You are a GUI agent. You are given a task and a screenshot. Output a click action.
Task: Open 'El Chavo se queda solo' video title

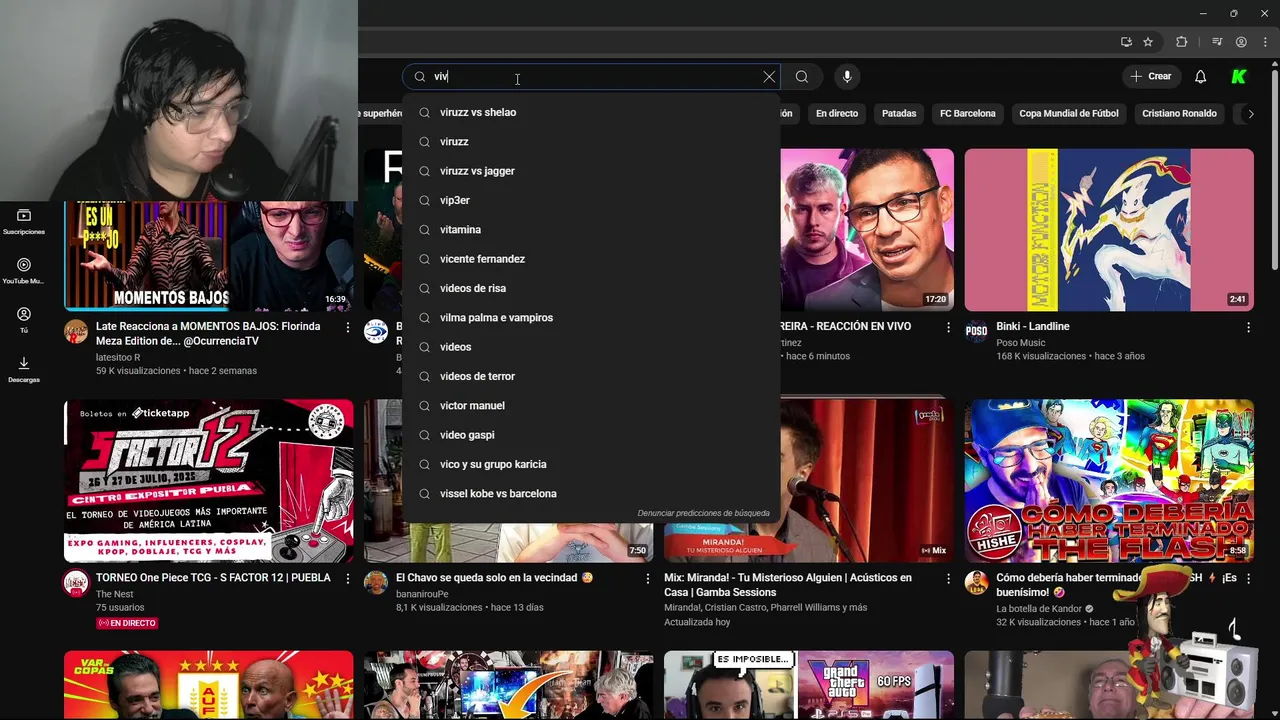(x=495, y=578)
